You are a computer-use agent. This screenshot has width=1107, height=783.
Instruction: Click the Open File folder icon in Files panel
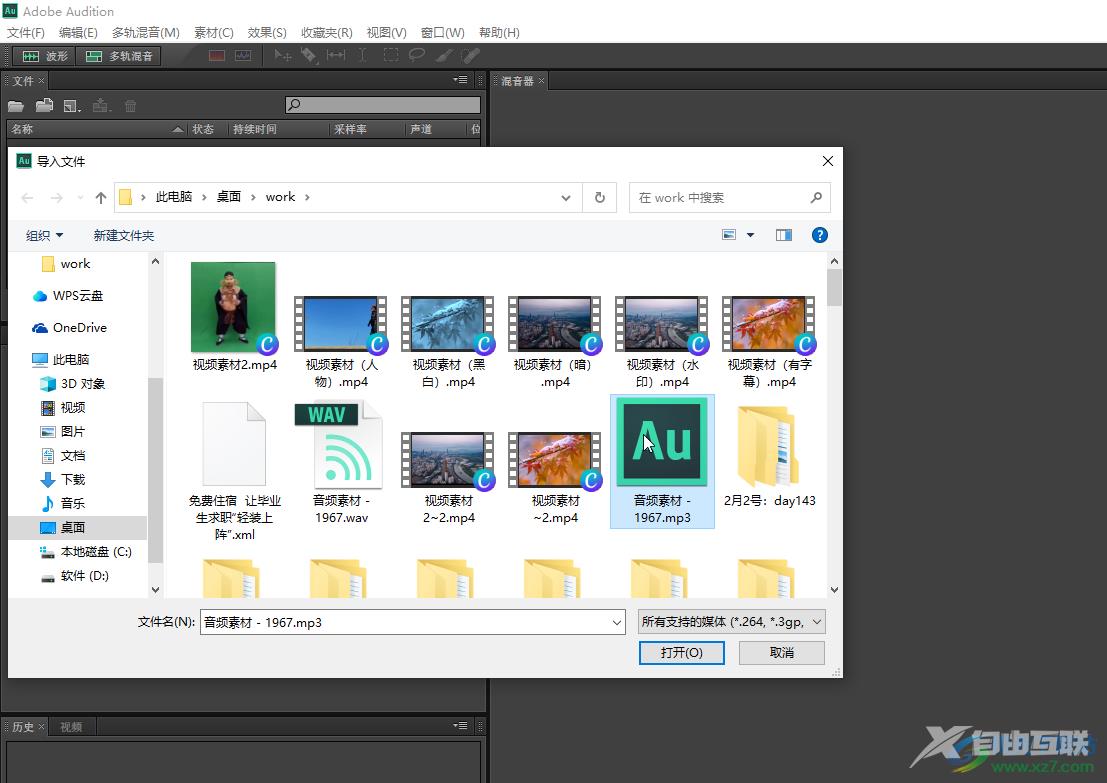(x=16, y=106)
